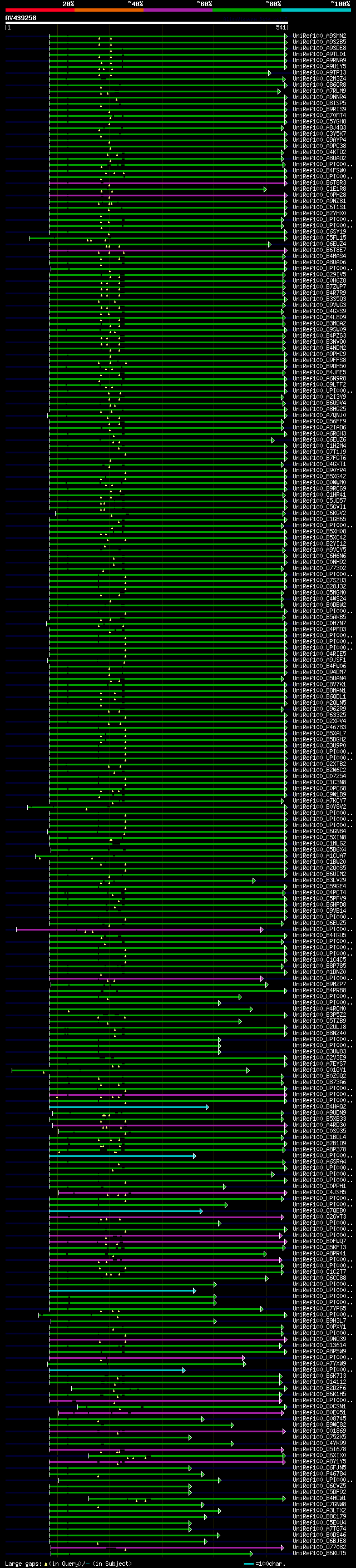Image resolution: width=356 pixels, height=1568 pixels.
Task: Select the UniRef100_Q9SW09 hit
Action: pos(319,330)
